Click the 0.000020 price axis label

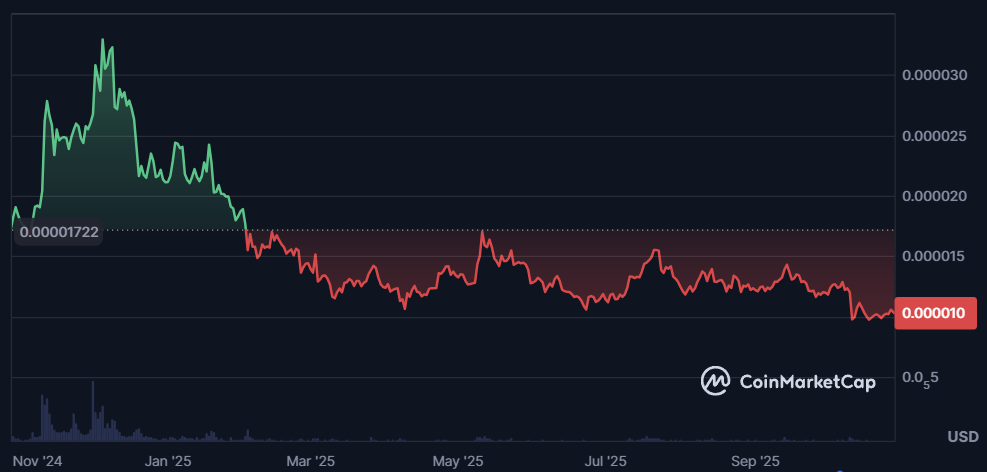click(x=933, y=196)
